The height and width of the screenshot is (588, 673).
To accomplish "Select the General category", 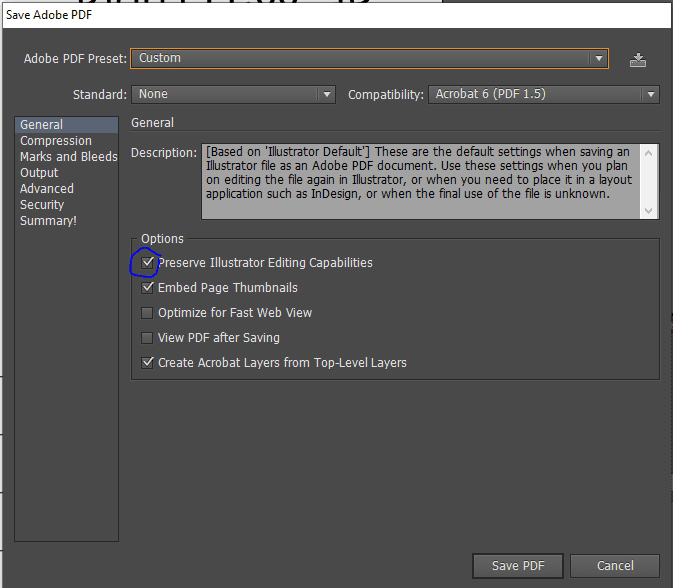I will (66, 124).
